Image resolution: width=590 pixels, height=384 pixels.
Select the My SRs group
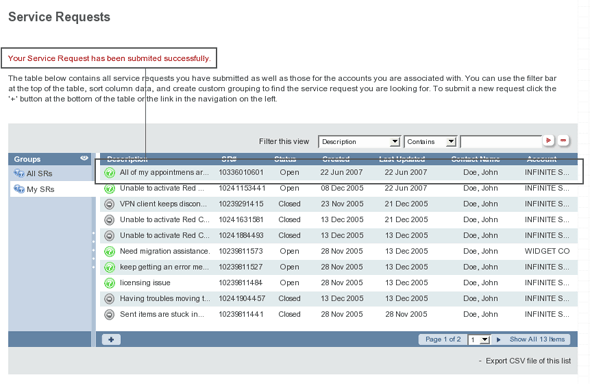40,189
